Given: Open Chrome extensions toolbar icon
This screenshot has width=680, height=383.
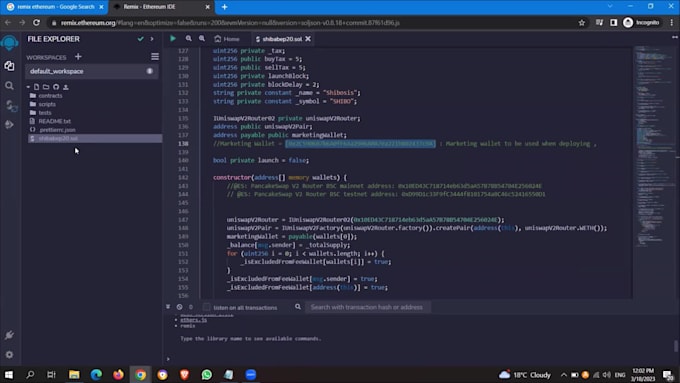Looking at the screenshot, I should 599,23.
